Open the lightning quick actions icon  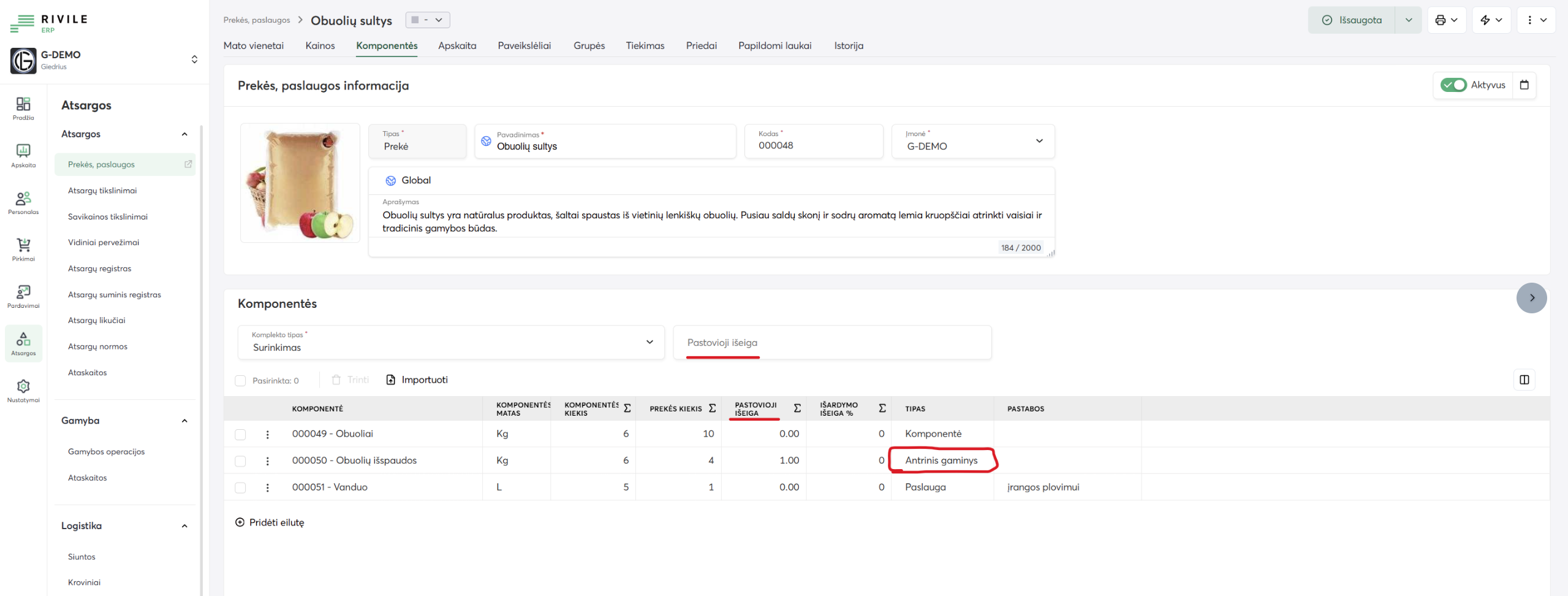[1485, 20]
